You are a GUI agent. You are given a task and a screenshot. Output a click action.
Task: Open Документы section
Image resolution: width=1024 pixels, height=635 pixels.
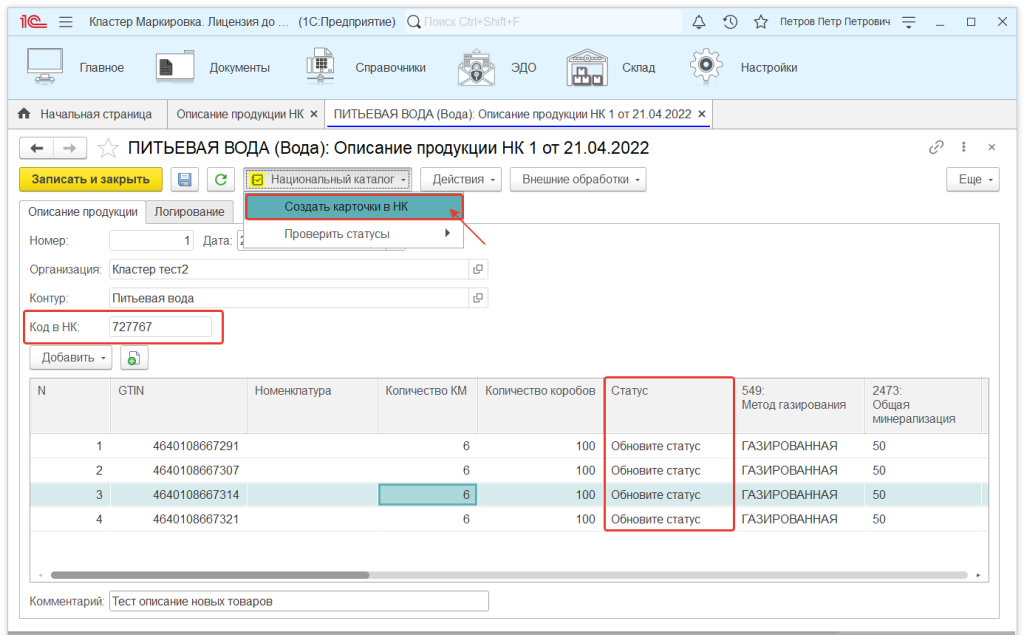click(x=213, y=67)
